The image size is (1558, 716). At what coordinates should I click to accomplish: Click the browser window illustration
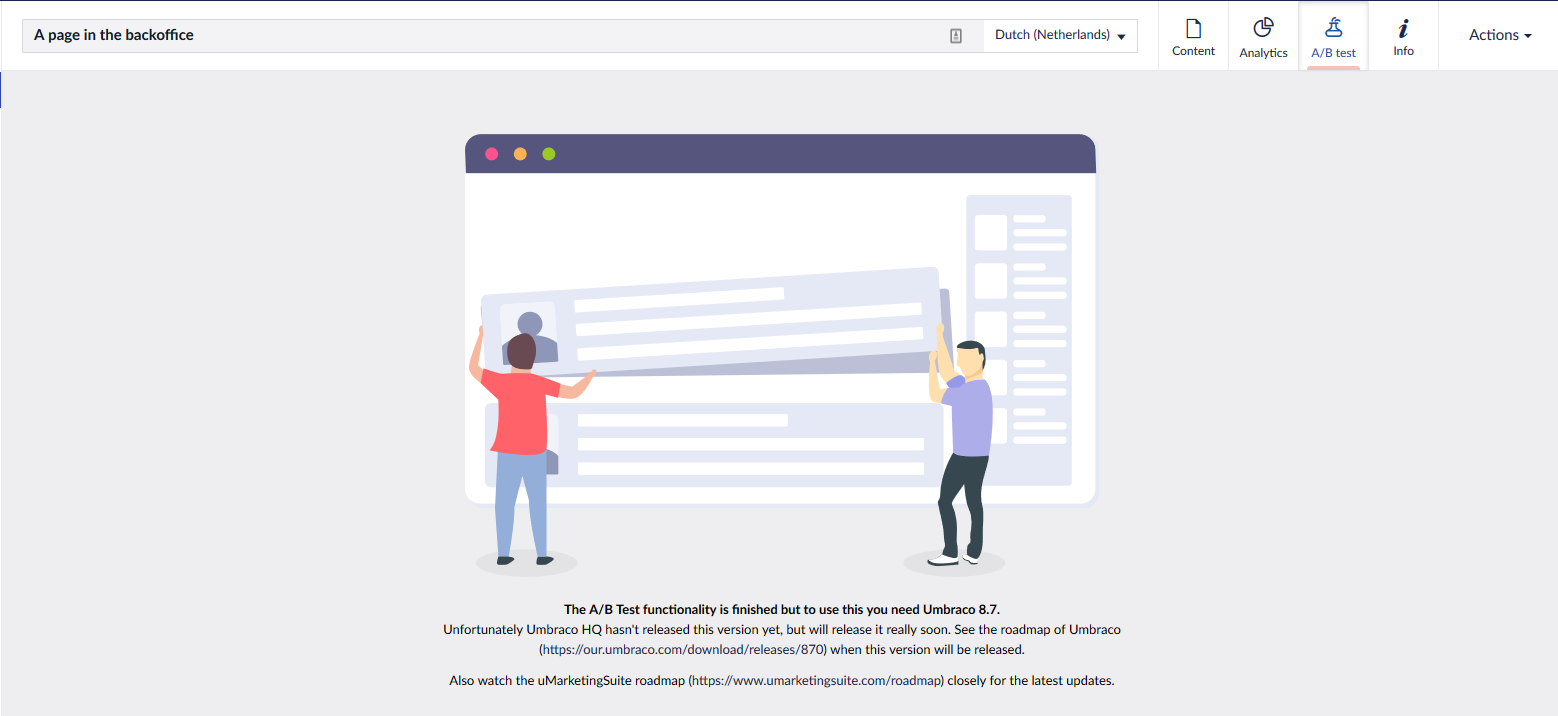tap(780, 355)
